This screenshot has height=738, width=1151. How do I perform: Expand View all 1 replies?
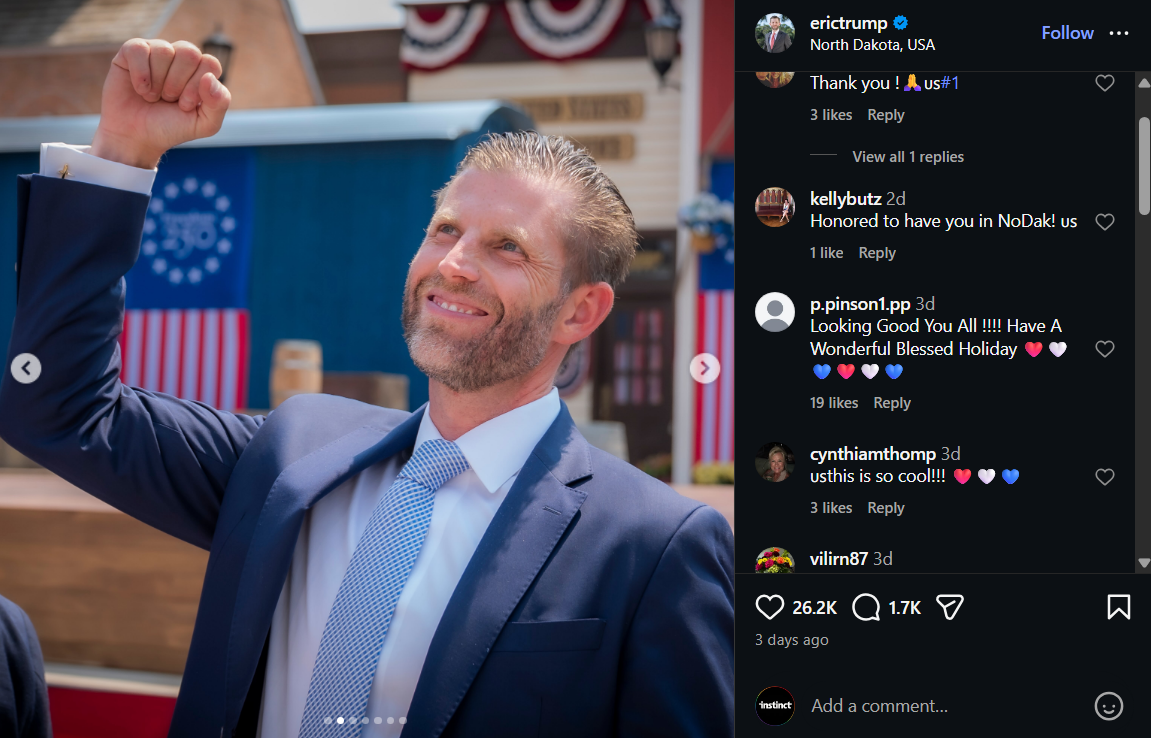click(908, 156)
